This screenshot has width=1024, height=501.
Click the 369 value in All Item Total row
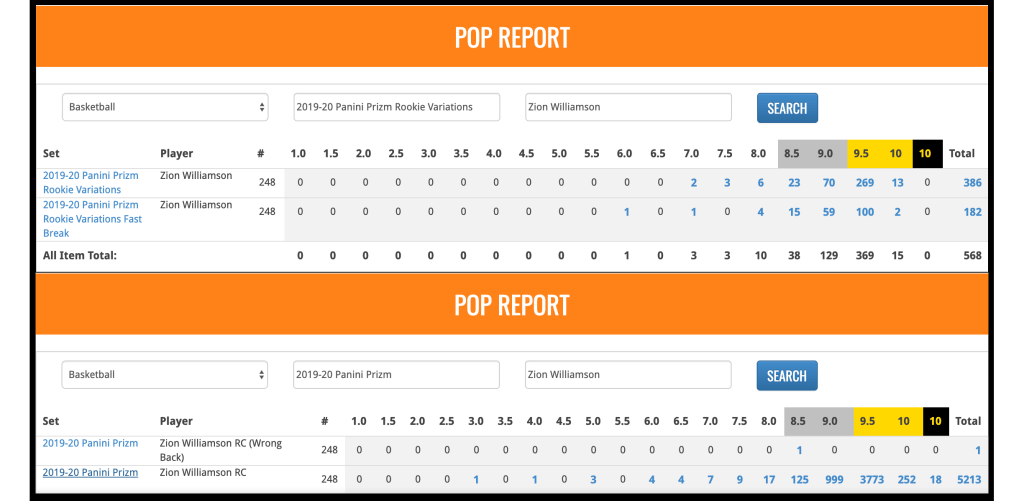point(865,255)
